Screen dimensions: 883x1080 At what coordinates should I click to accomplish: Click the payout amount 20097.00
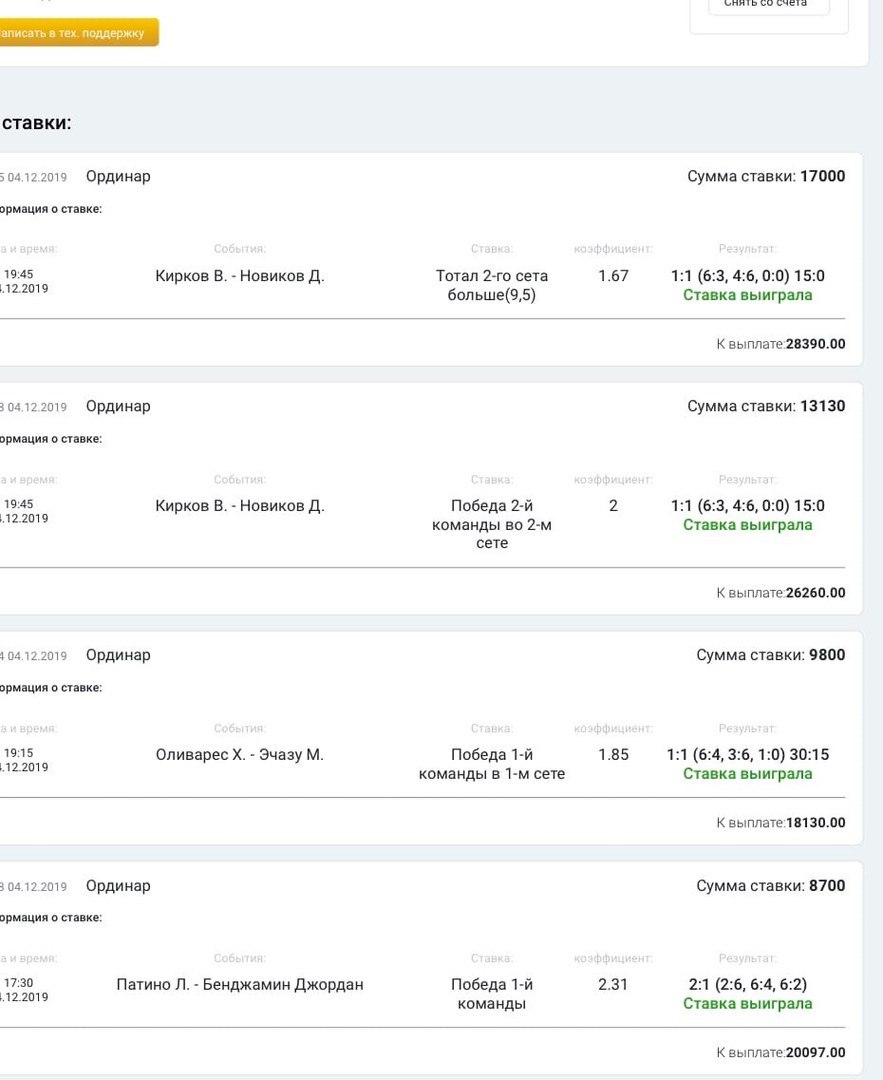pos(815,1052)
